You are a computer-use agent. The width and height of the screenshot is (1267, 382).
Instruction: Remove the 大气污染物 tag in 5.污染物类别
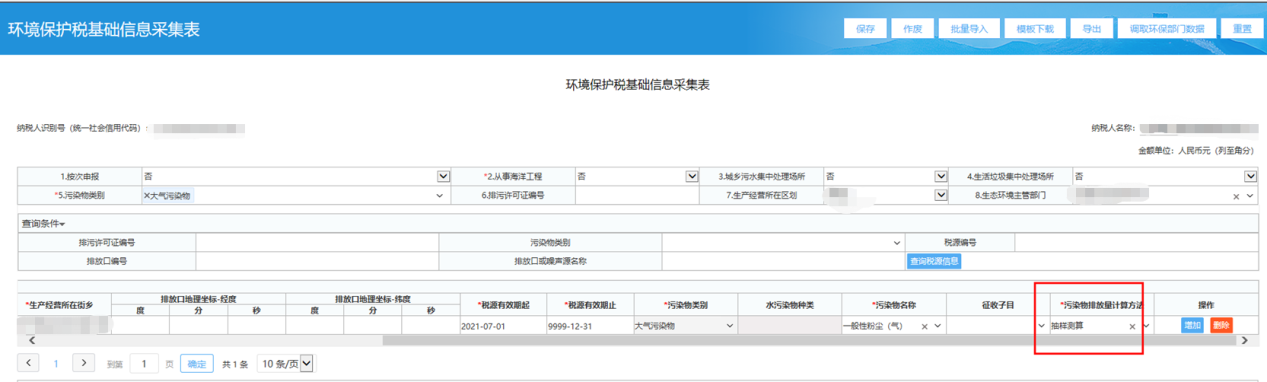click(x=147, y=196)
